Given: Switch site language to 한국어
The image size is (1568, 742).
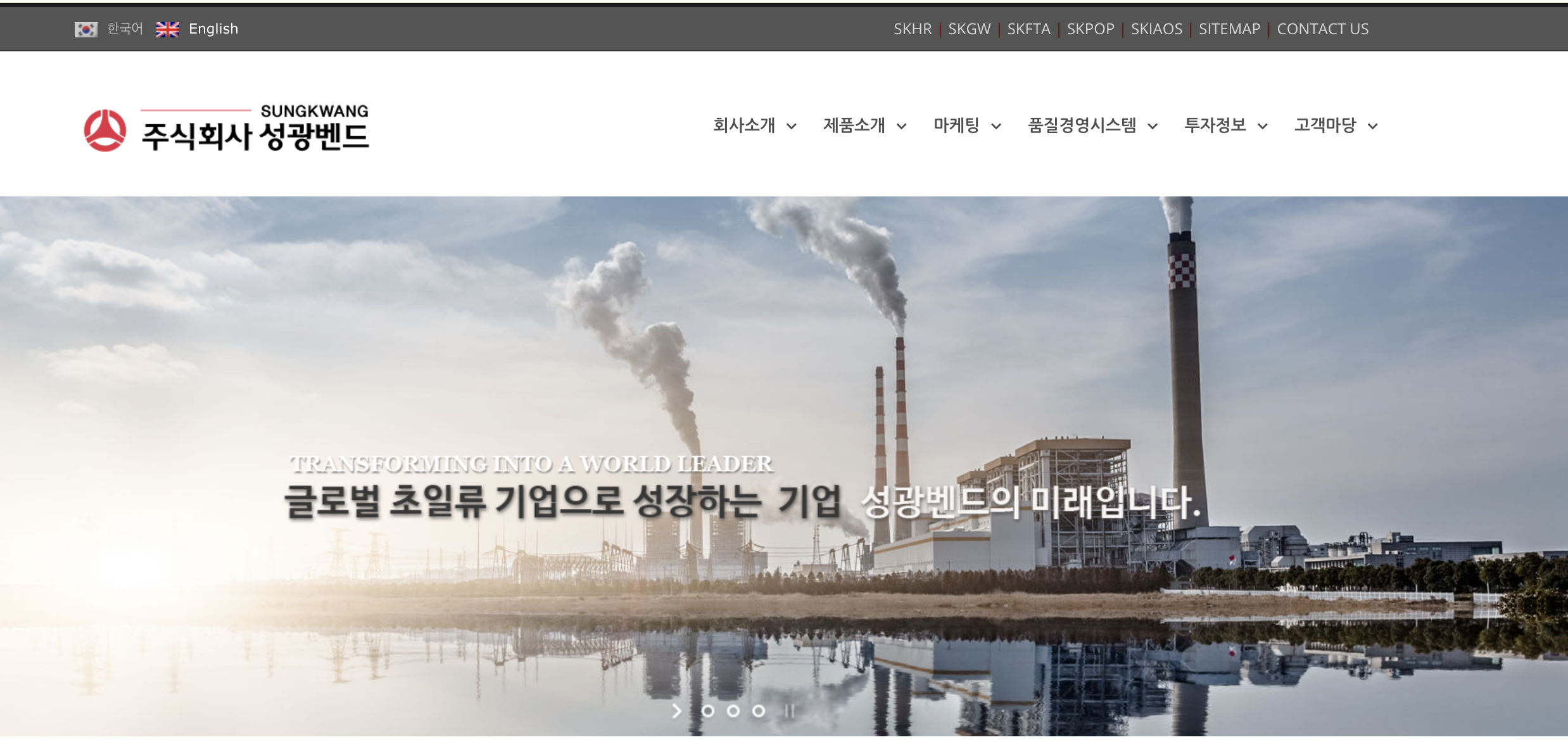Looking at the screenshot, I should (x=124, y=29).
